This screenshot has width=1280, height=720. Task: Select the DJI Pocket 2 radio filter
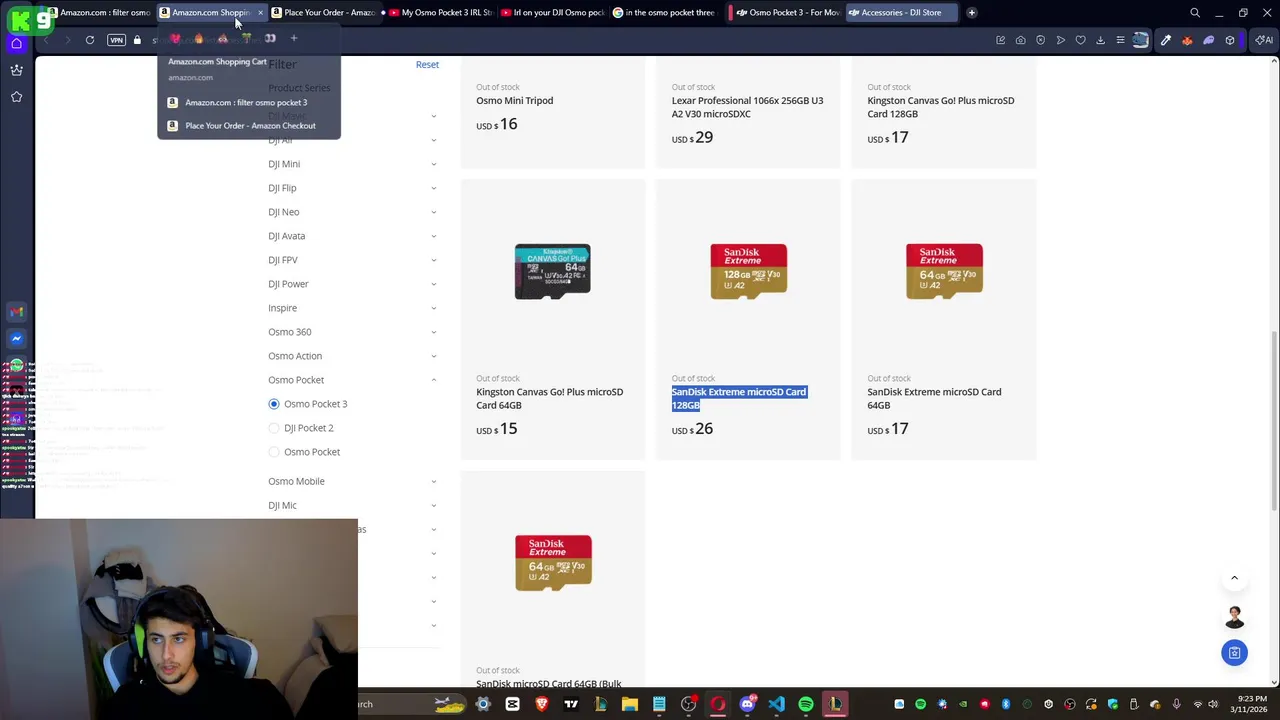pos(274,428)
